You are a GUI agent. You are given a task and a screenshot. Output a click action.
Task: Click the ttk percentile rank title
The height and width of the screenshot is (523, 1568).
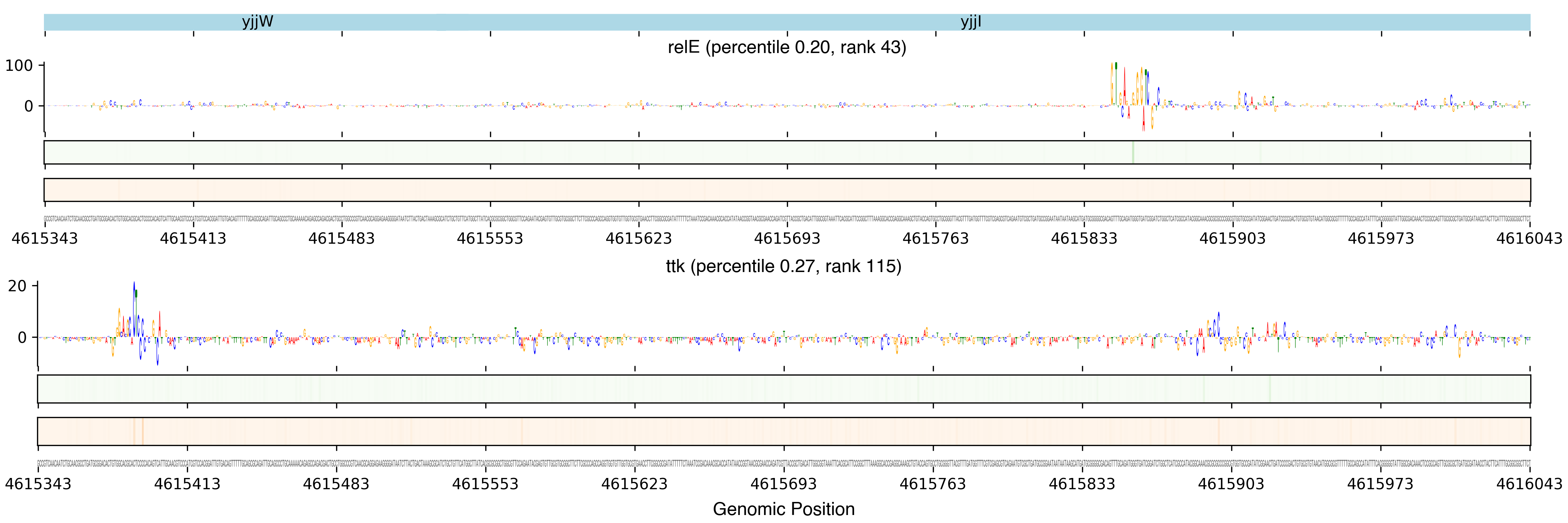[783, 266]
